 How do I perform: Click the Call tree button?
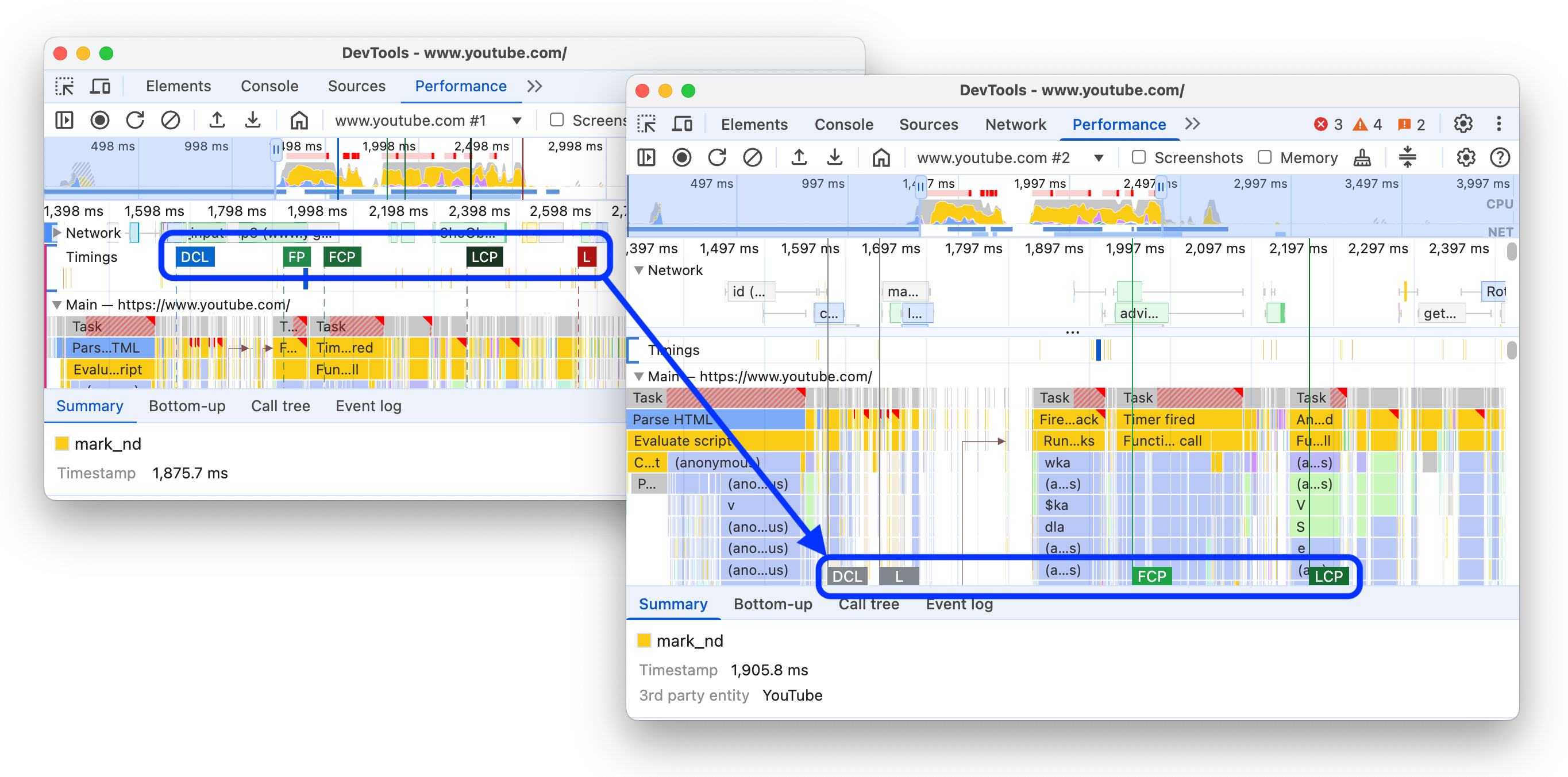[867, 604]
